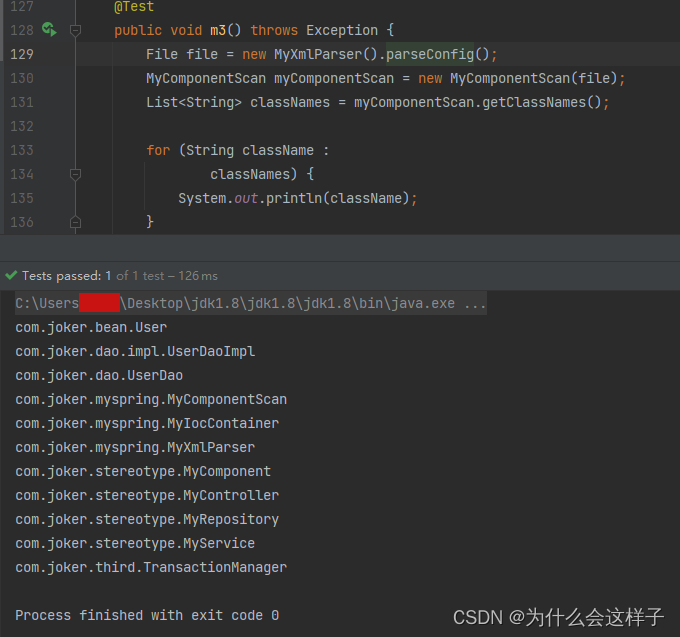Click output com.joker.myspring.MyComponentScan
Screen dimensions: 680x637
151,399
